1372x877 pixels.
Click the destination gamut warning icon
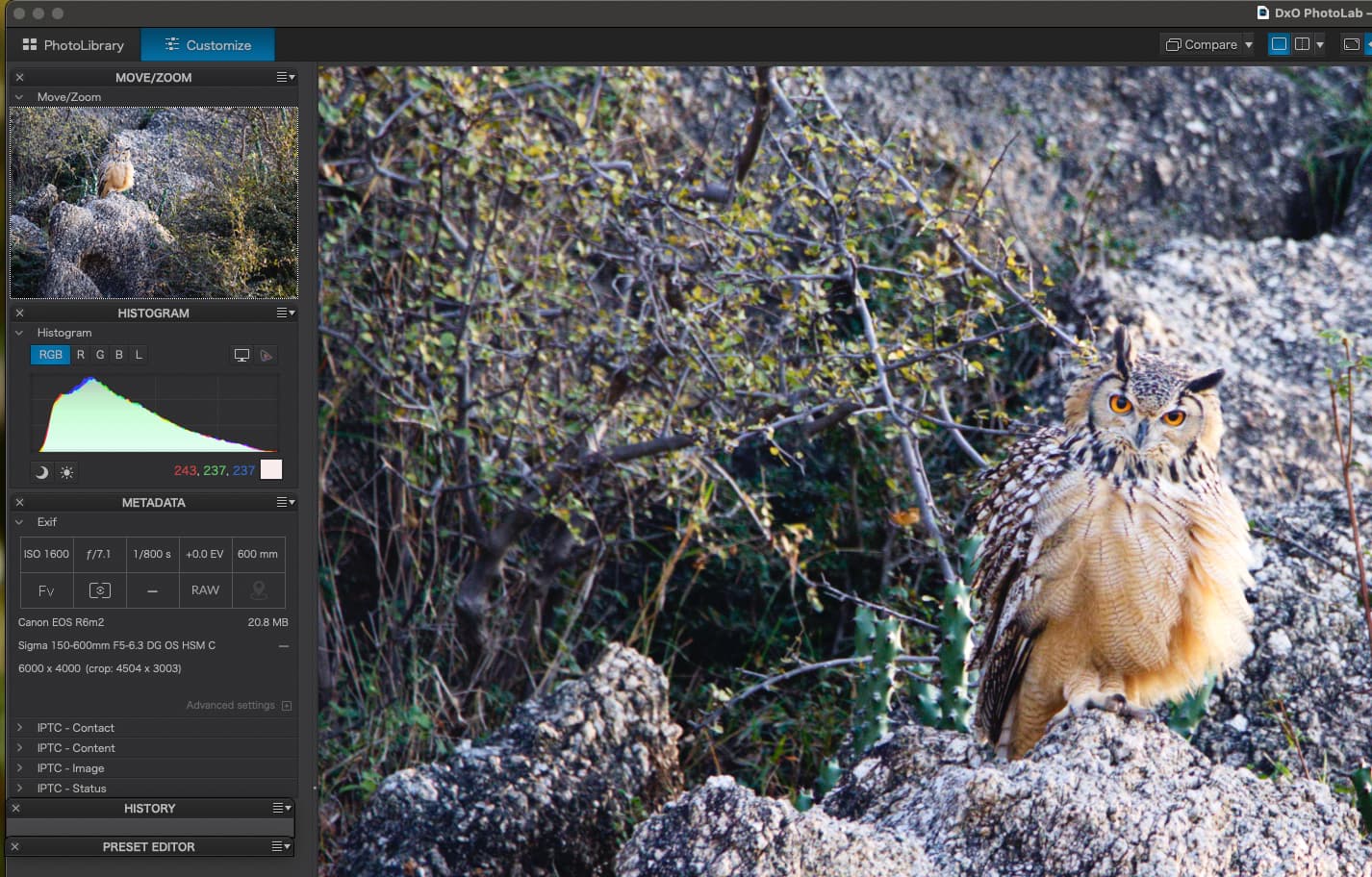[x=267, y=355]
